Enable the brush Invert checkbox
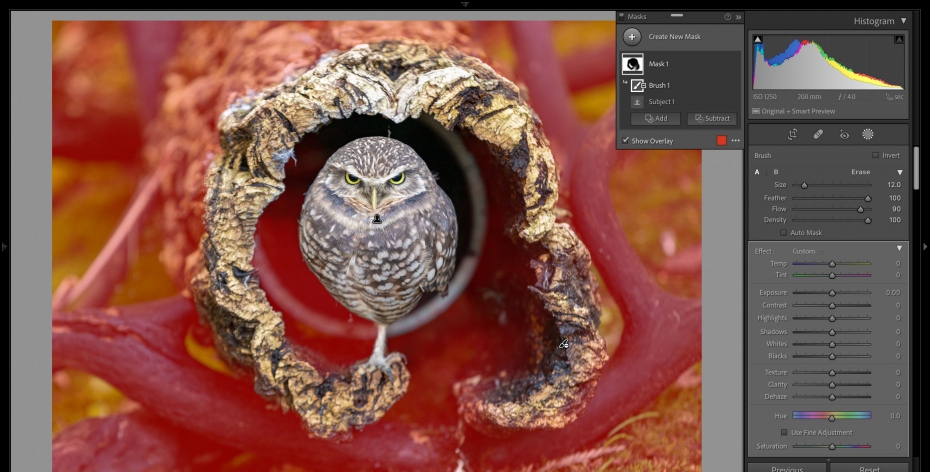Viewport: 930px width, 472px height. (x=875, y=155)
